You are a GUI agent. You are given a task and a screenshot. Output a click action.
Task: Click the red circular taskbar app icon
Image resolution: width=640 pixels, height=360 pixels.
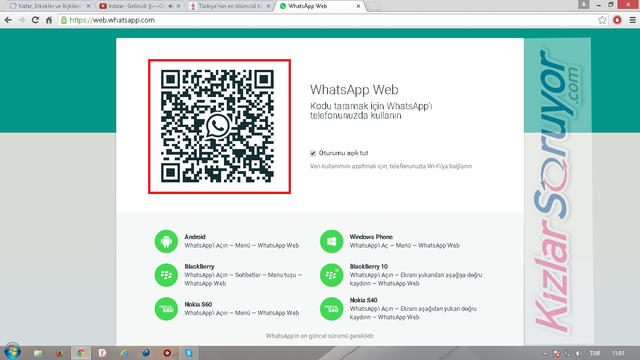tap(167, 353)
